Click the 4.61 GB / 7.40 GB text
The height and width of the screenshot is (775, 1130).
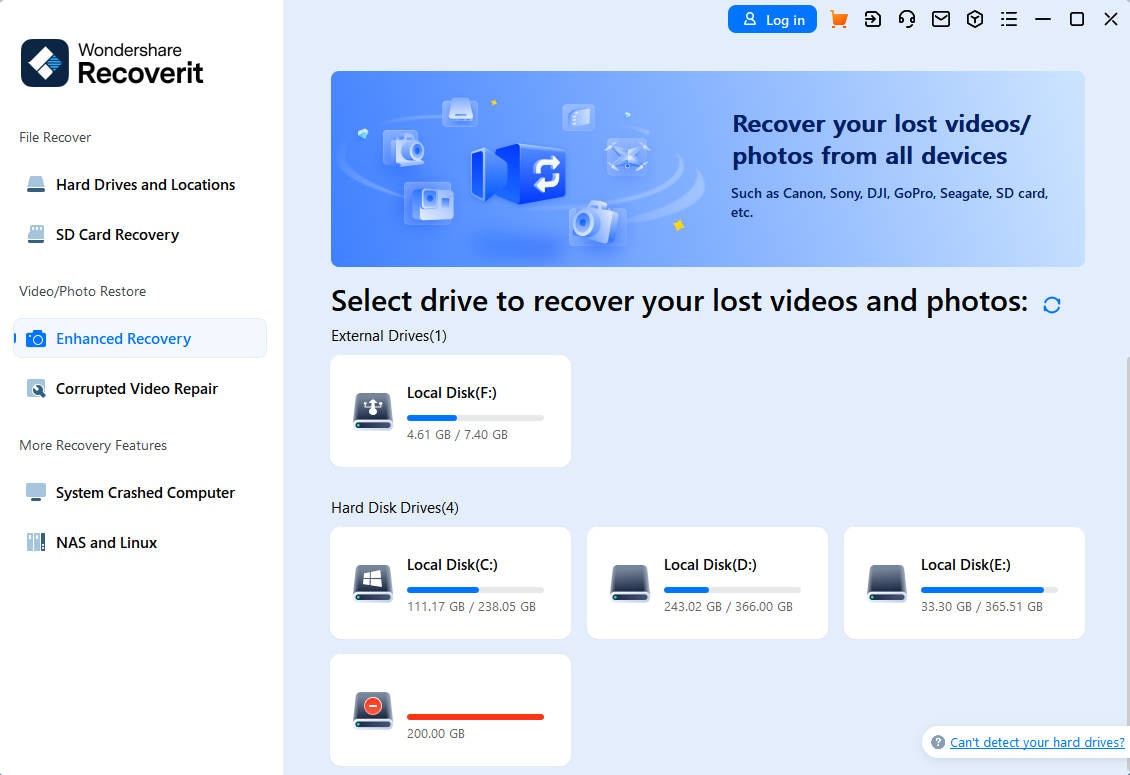[x=458, y=435]
